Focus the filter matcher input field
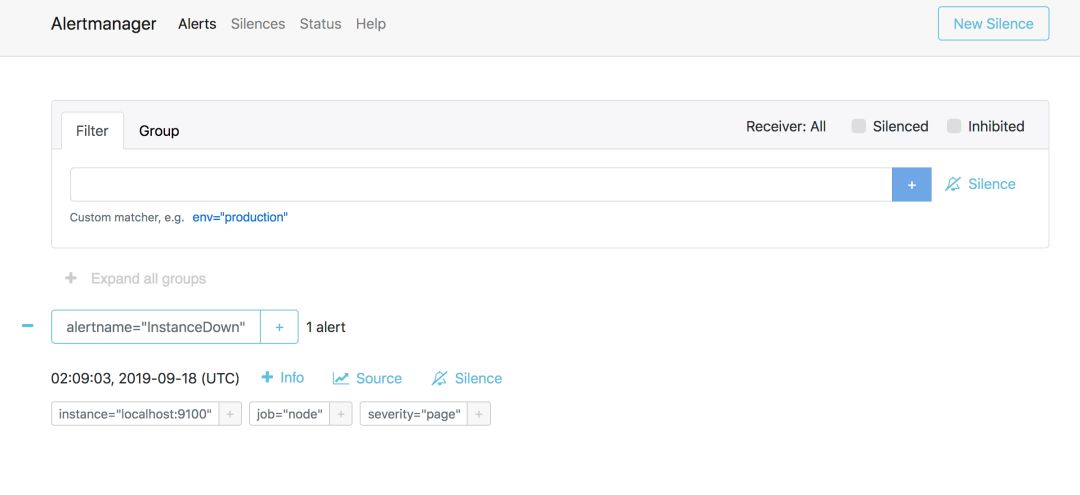1080x495 pixels. (480, 184)
